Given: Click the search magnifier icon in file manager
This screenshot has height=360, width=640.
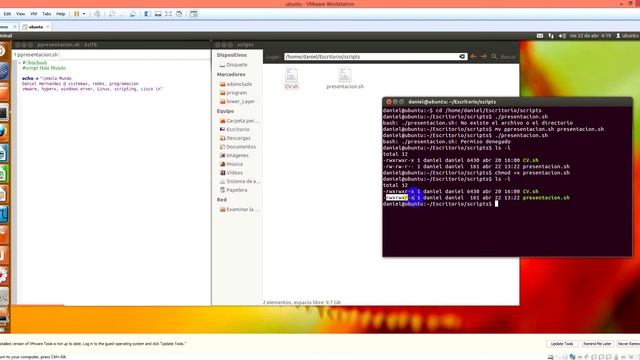Looking at the screenshot, I should click(494, 56).
